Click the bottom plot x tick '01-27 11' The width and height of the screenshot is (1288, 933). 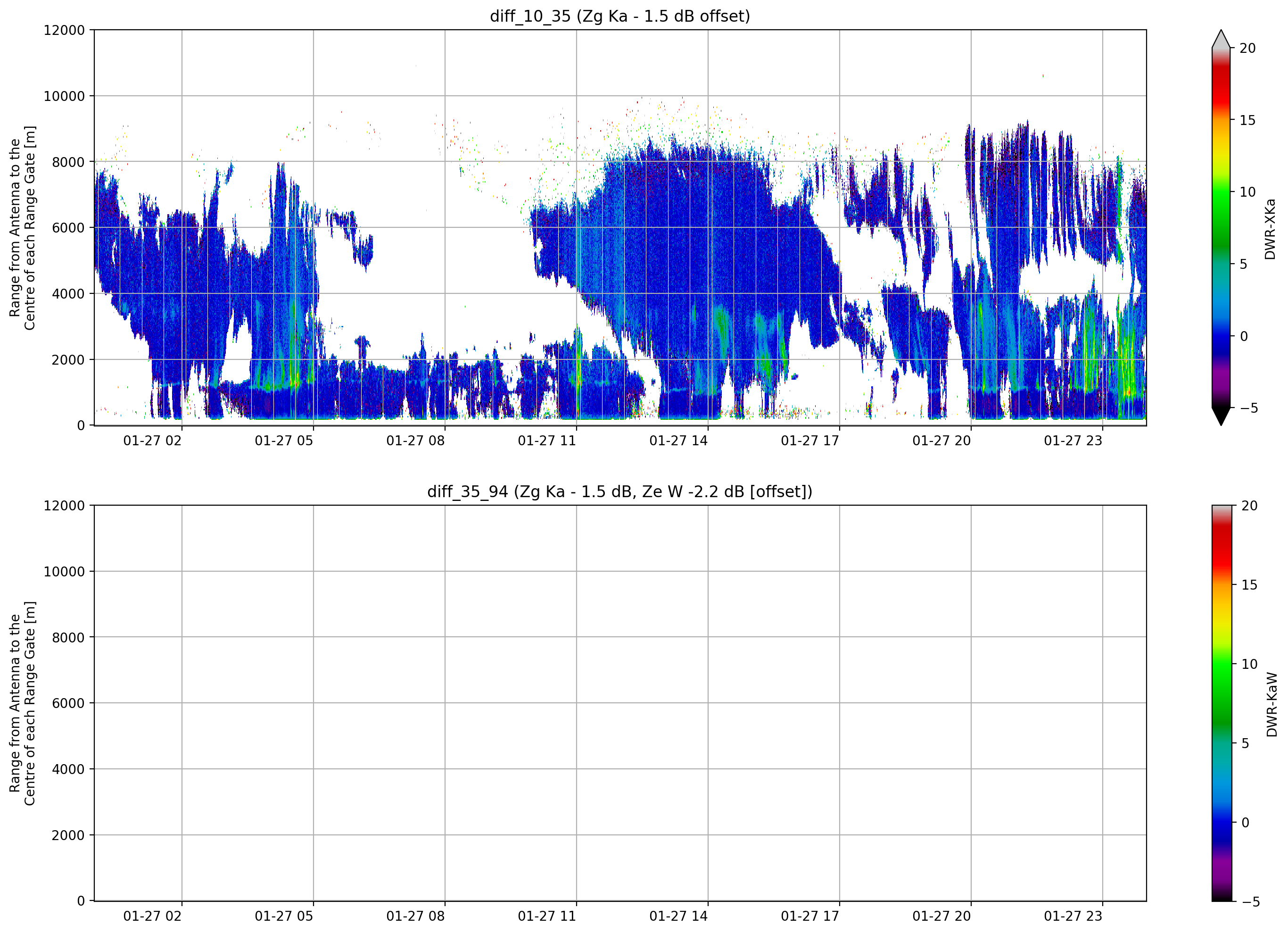coord(547,916)
